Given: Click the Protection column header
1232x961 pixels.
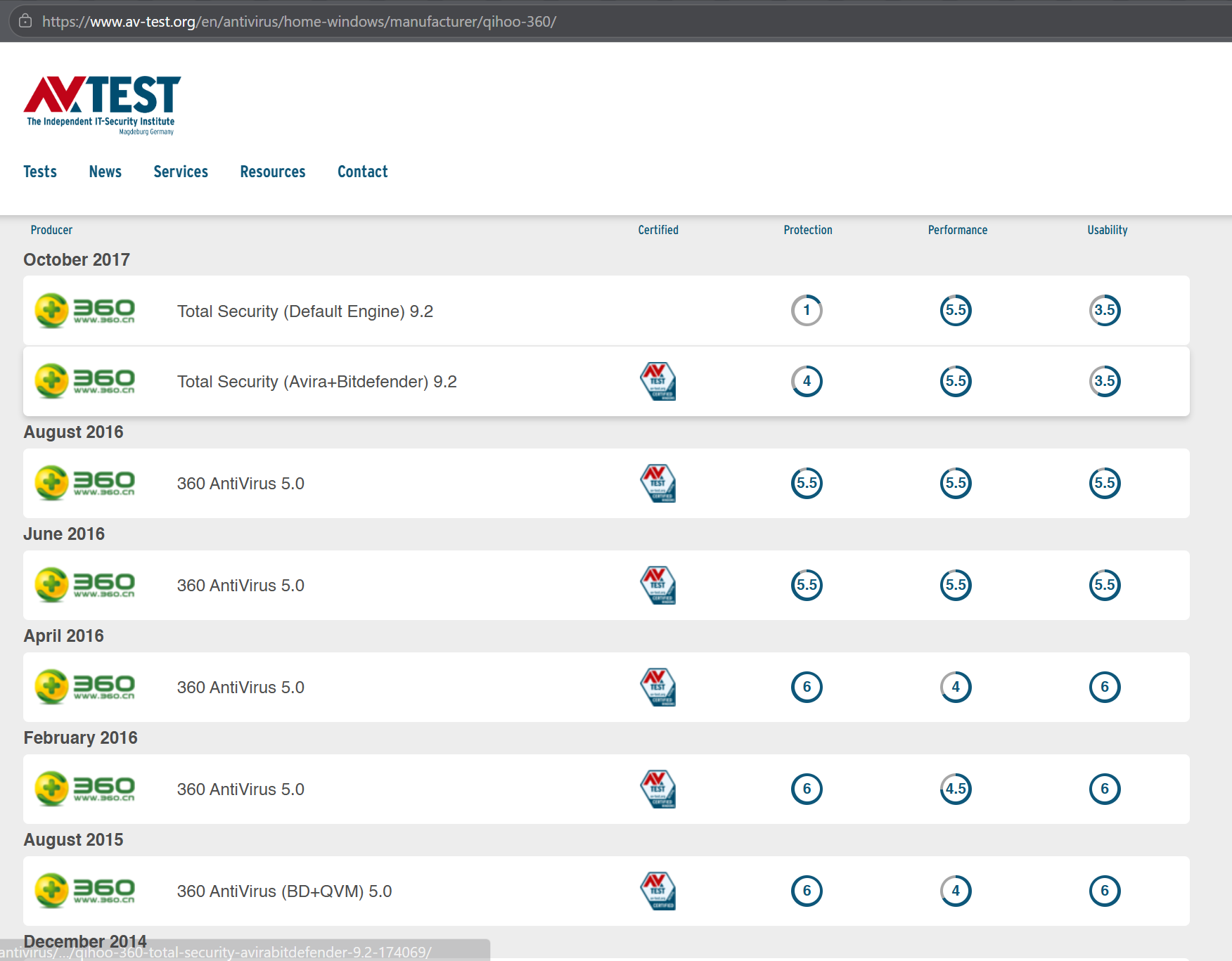Looking at the screenshot, I should click(808, 230).
